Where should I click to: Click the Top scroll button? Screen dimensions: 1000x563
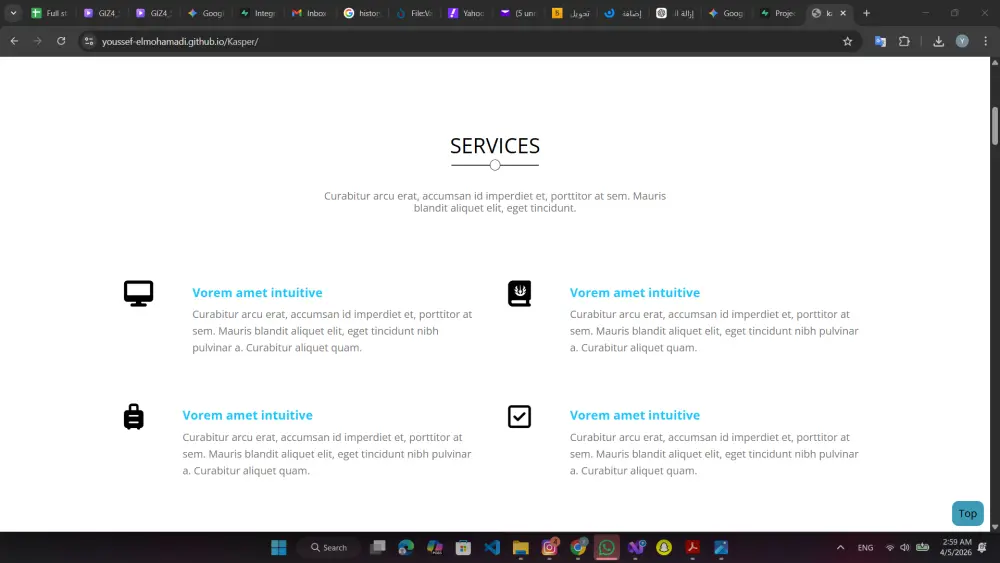(967, 513)
